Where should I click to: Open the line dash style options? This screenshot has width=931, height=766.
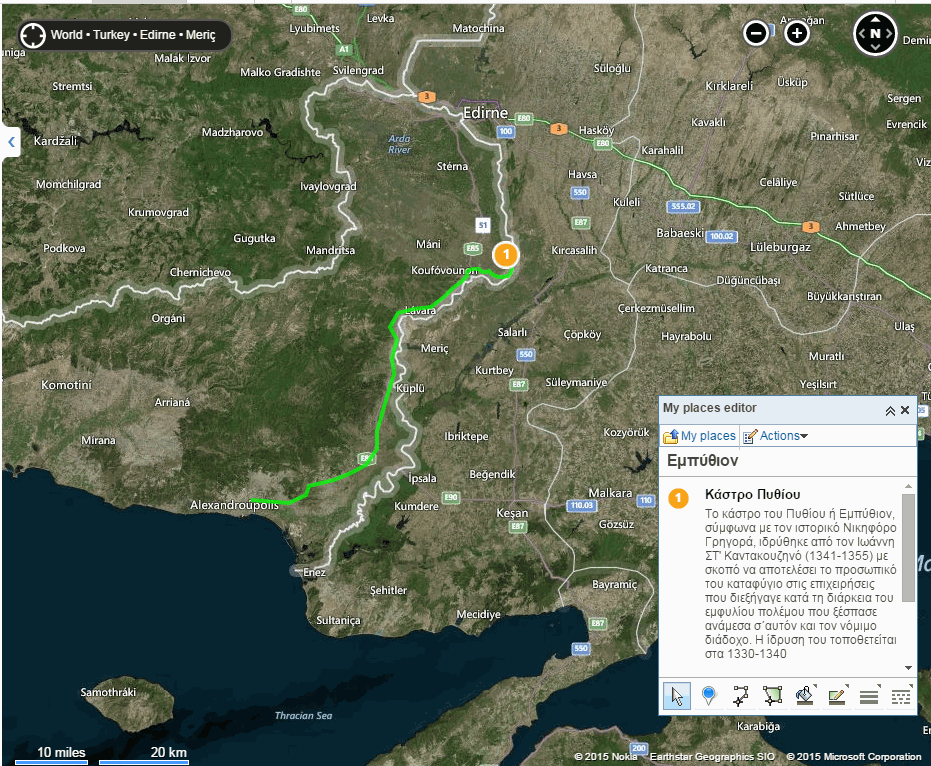[x=901, y=695]
